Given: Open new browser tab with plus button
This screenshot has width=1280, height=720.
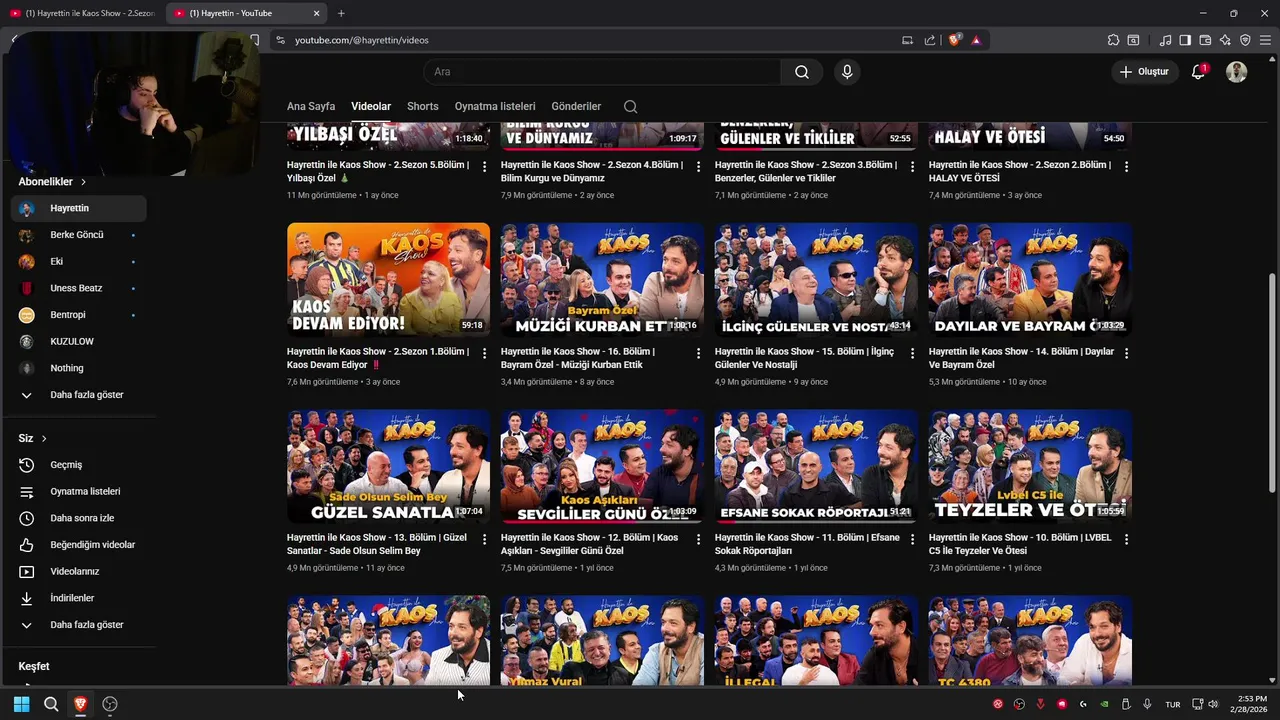Looking at the screenshot, I should (341, 13).
